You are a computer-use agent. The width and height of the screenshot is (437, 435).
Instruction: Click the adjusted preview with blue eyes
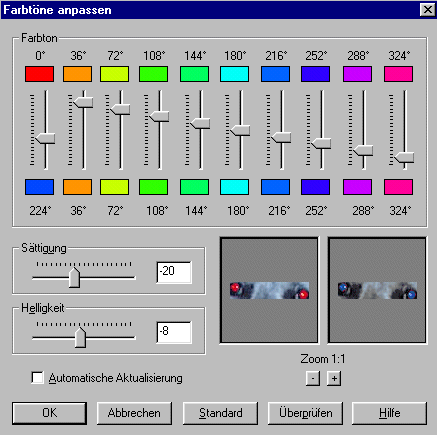click(x=377, y=290)
